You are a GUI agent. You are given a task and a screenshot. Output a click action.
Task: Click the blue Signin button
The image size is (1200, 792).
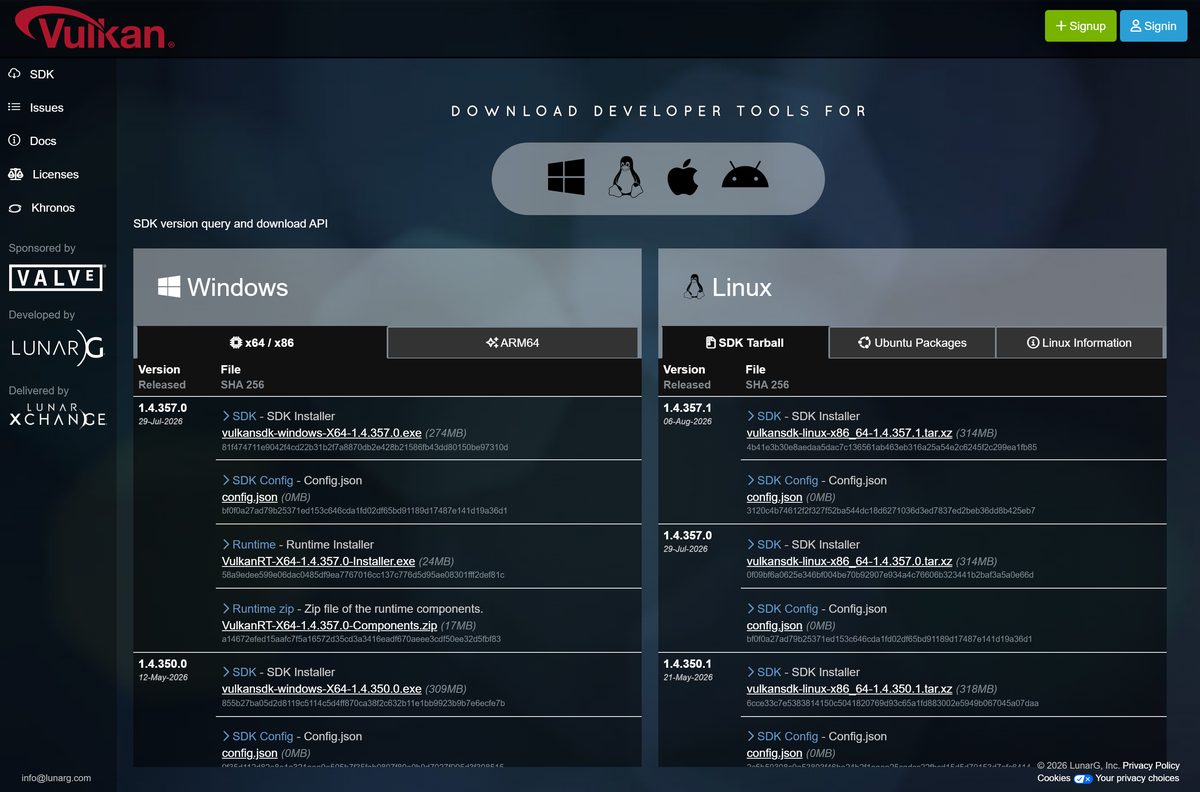coord(1153,26)
